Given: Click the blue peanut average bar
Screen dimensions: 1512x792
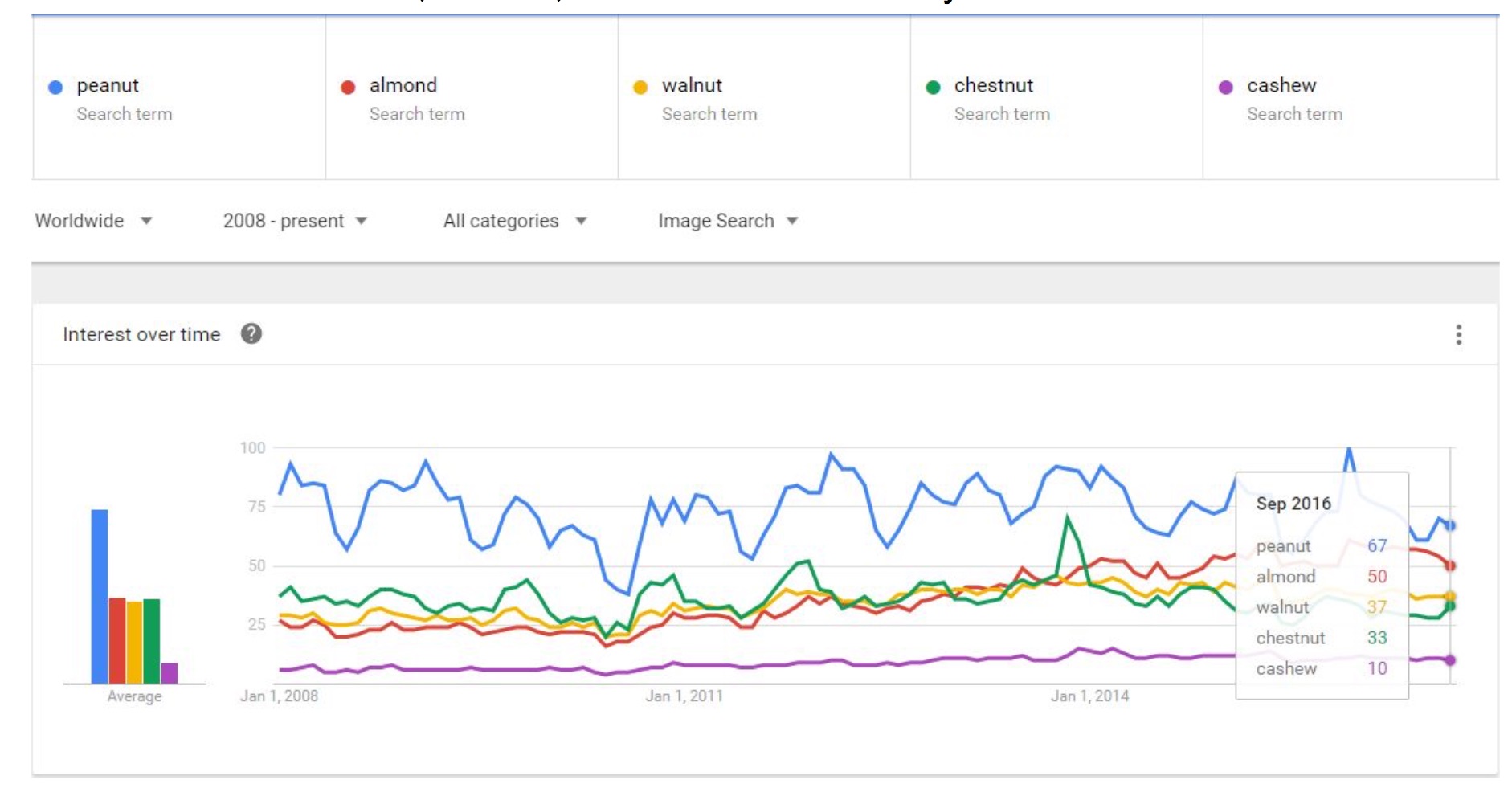Looking at the screenshot, I should [x=100, y=596].
